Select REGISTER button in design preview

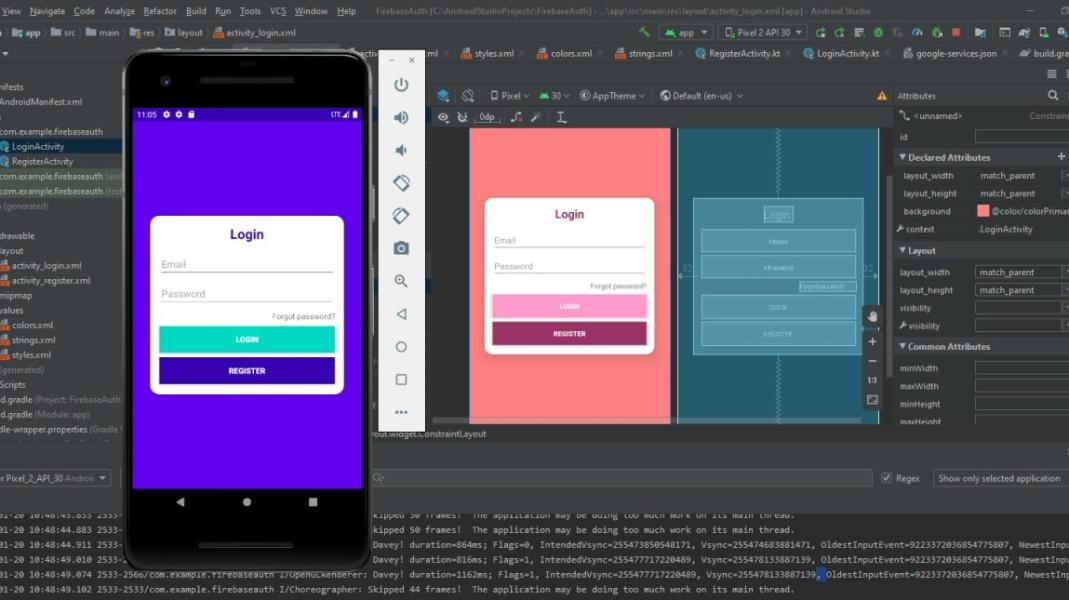[569, 333]
